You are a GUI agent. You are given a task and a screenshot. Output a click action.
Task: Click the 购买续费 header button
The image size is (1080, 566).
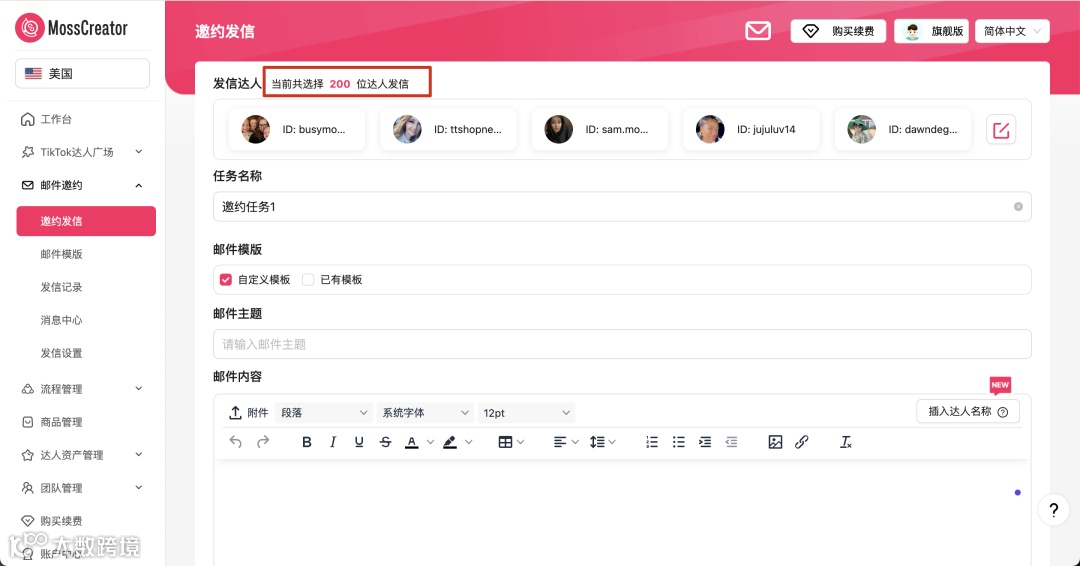[838, 31]
